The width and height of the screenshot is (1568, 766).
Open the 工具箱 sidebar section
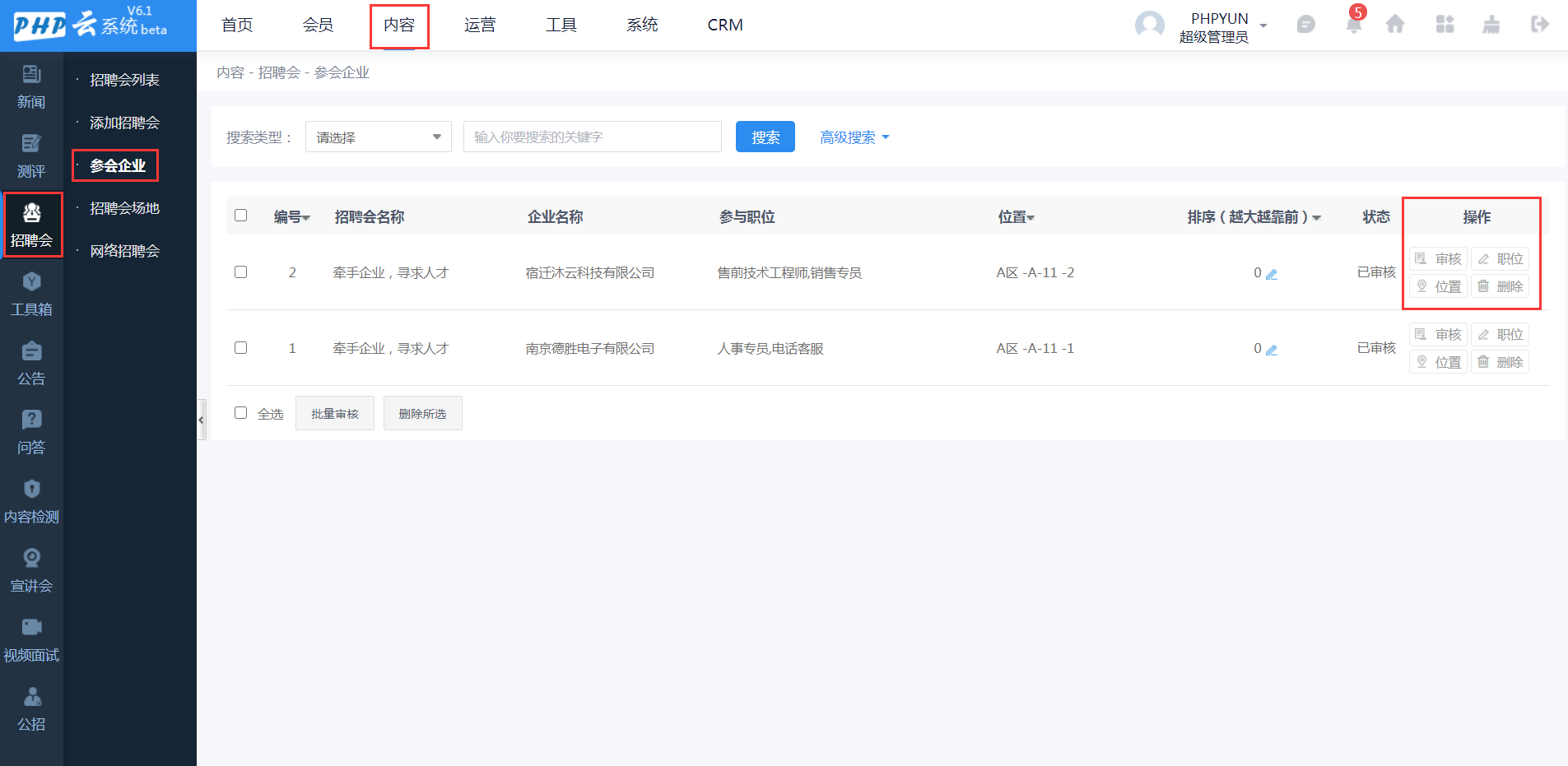[31, 295]
